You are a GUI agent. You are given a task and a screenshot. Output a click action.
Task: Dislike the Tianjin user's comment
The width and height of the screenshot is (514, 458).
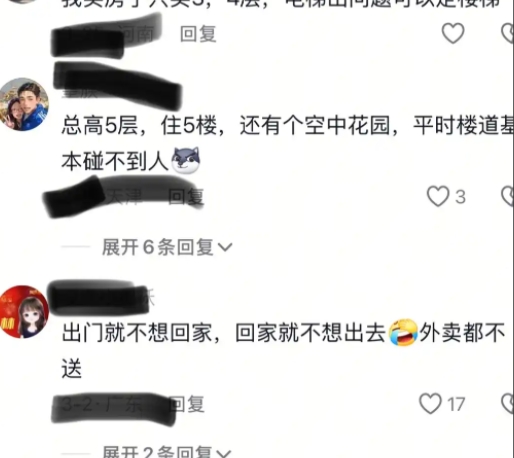coord(508,196)
